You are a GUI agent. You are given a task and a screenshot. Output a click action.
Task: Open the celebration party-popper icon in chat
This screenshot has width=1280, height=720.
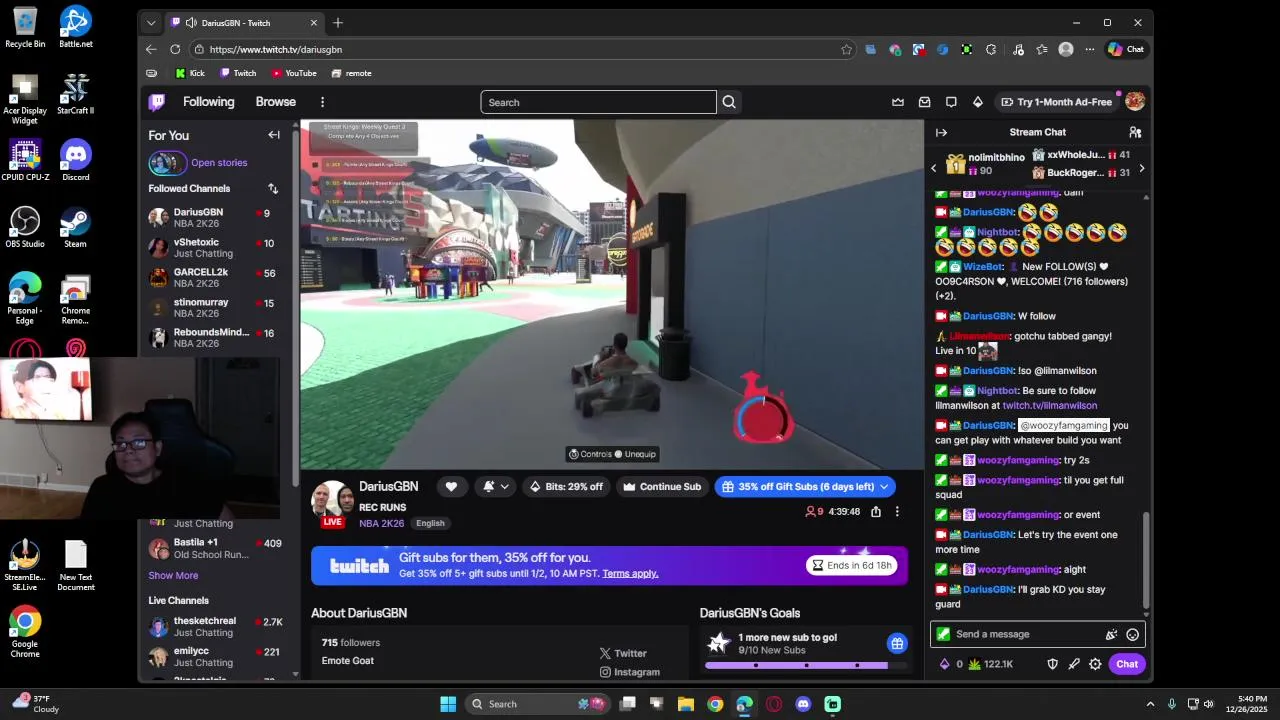point(1111,634)
